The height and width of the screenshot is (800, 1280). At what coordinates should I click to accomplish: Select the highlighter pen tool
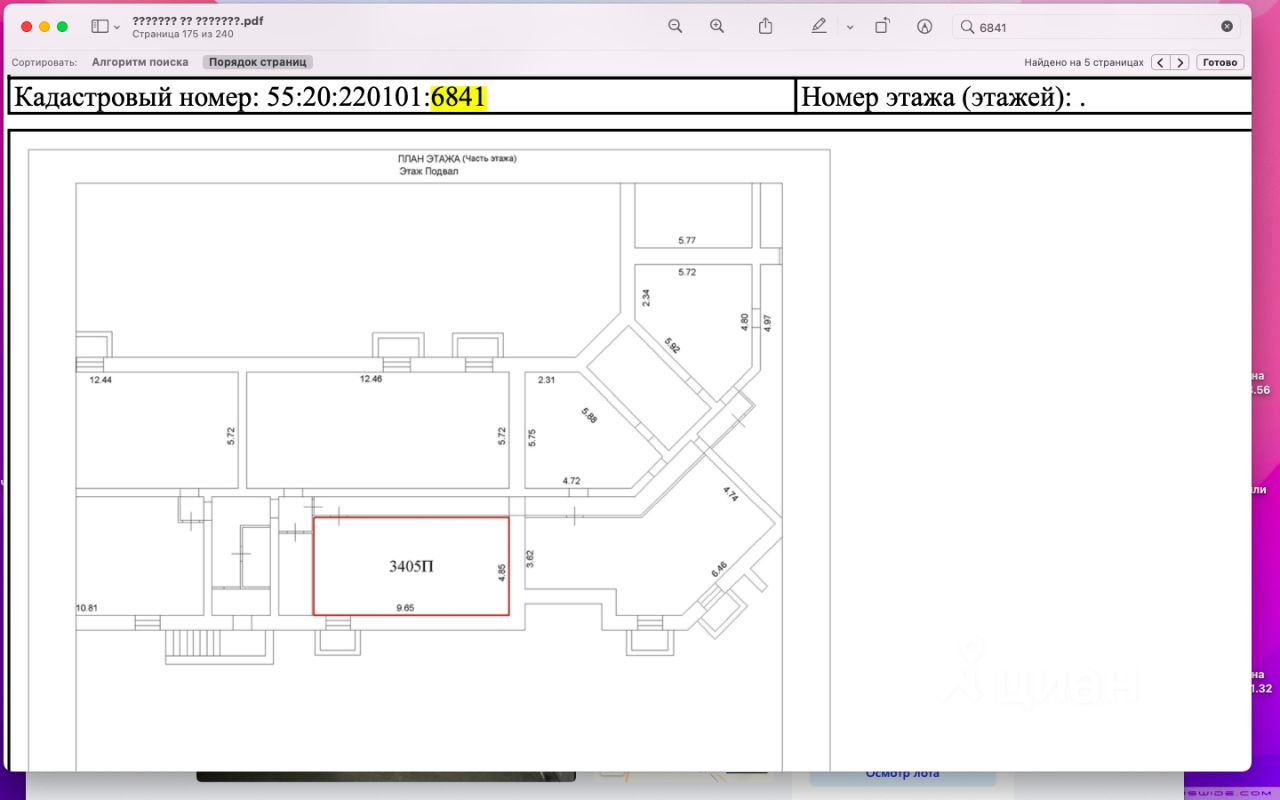click(x=819, y=27)
